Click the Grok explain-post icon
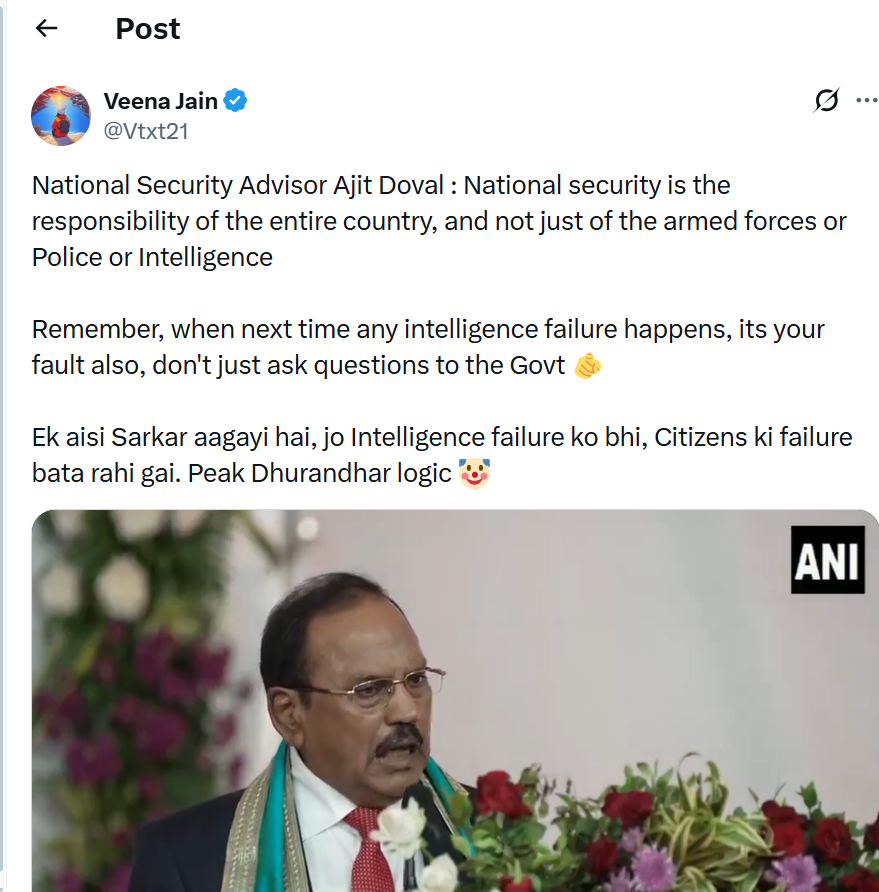The width and height of the screenshot is (879, 892). (x=826, y=101)
